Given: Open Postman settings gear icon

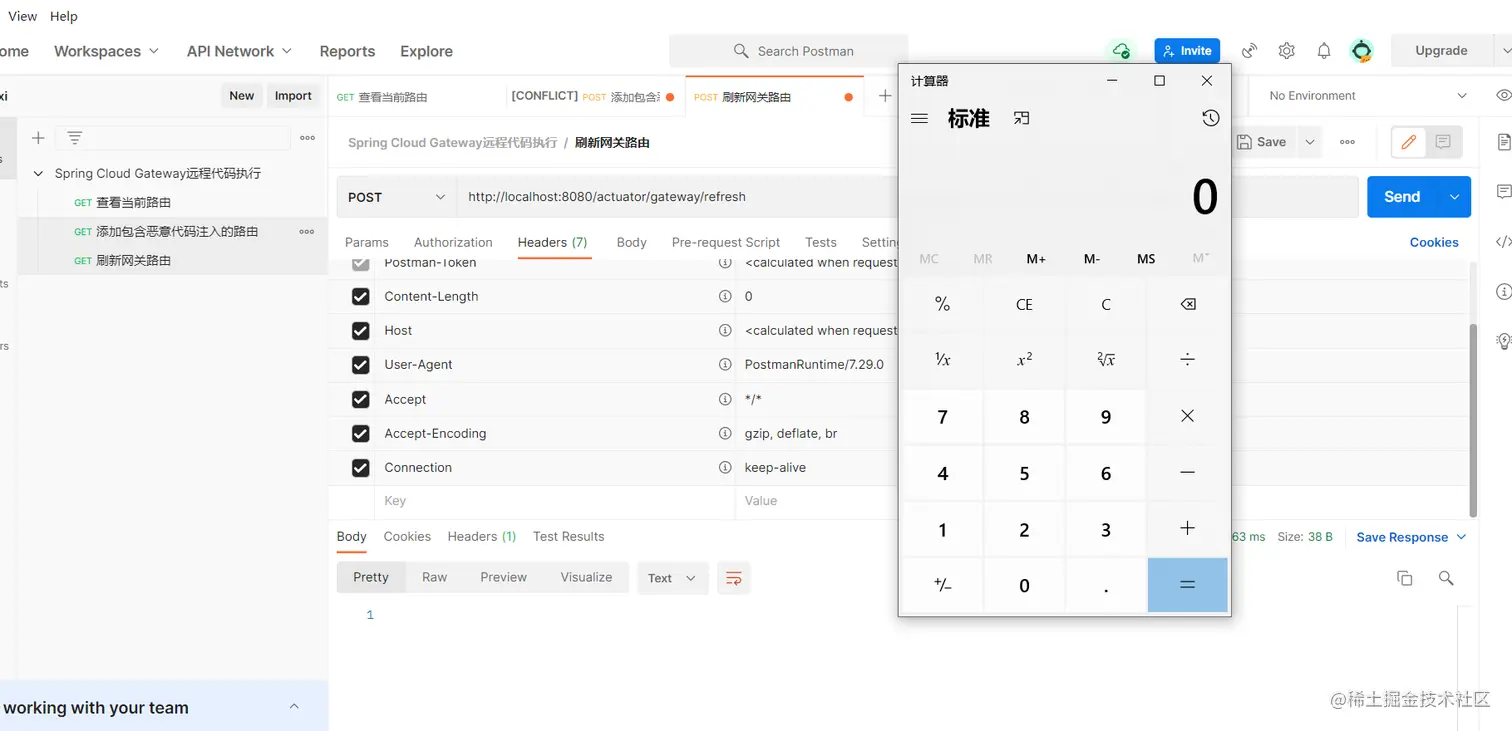Looking at the screenshot, I should (1287, 51).
